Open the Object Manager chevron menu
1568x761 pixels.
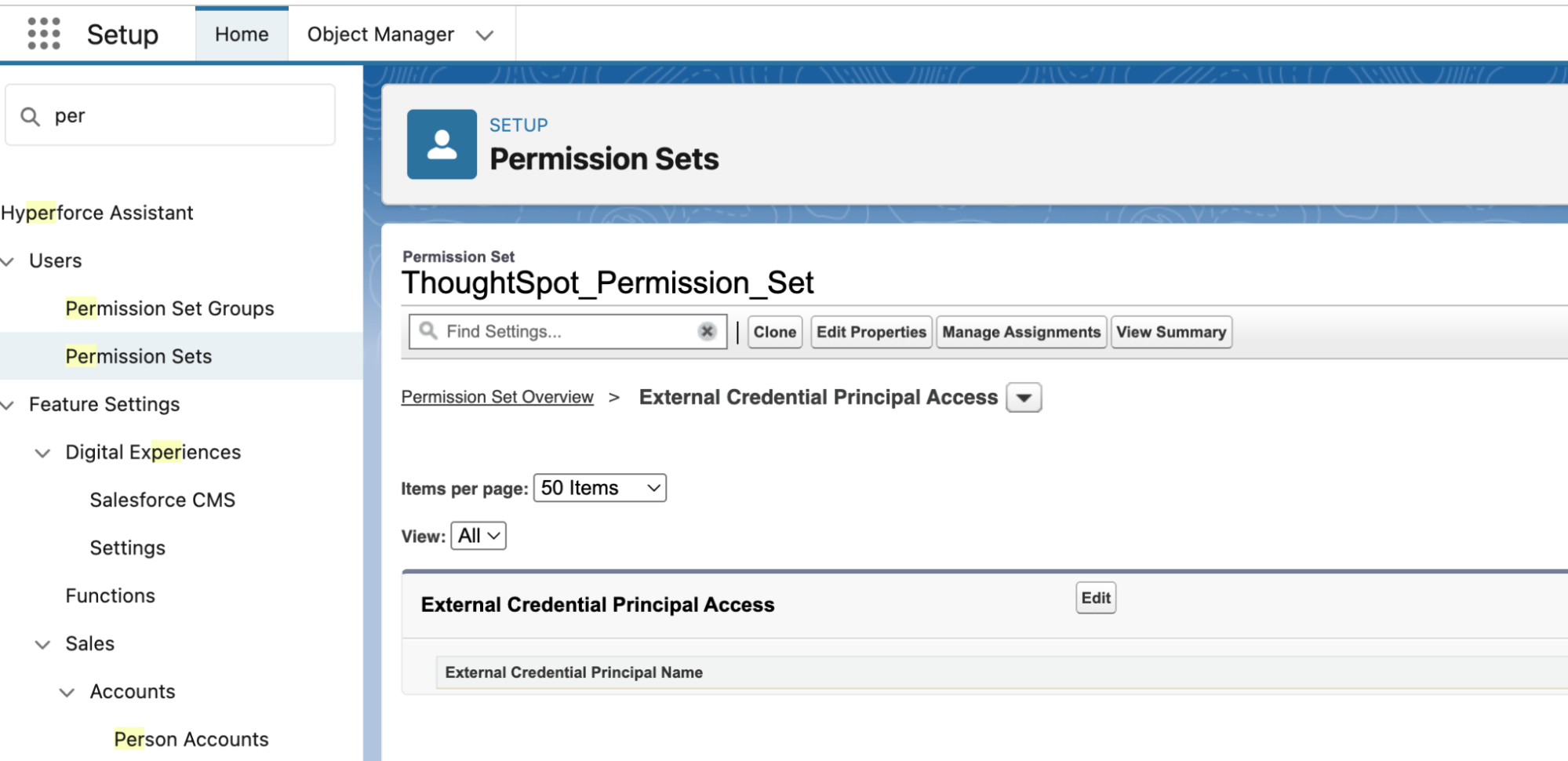coord(485,34)
